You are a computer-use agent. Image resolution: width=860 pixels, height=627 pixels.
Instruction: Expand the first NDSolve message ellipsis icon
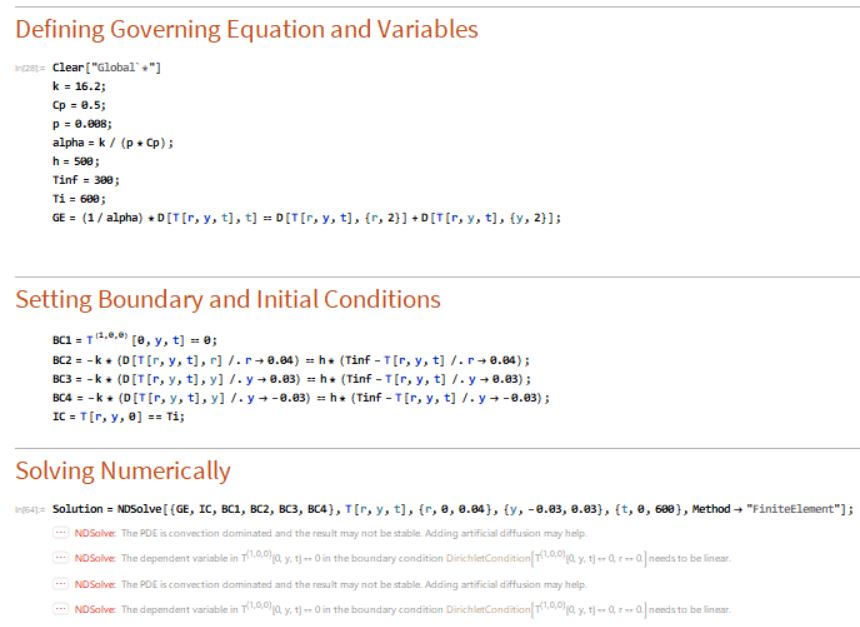(x=60, y=533)
